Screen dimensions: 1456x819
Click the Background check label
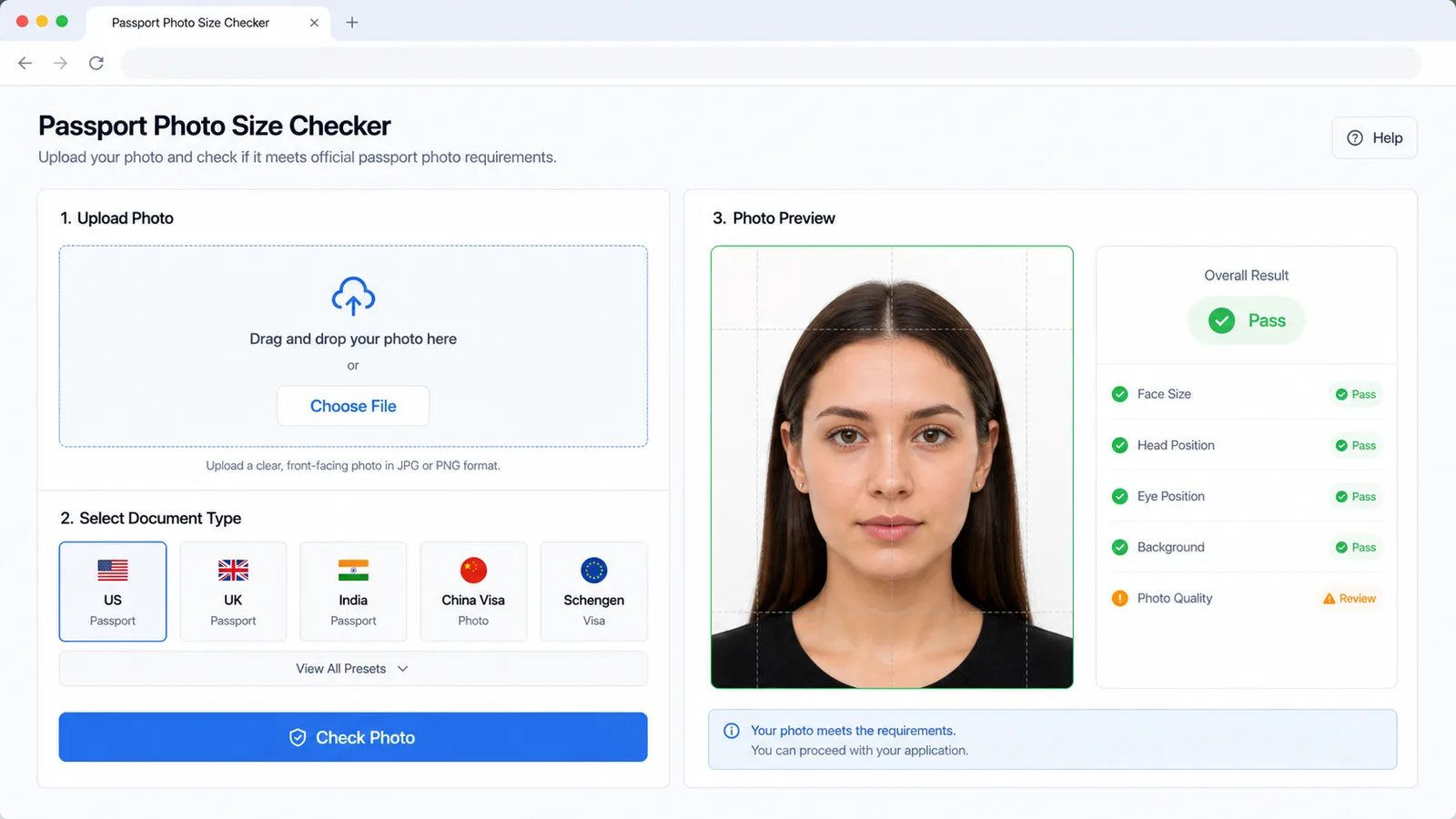[x=1170, y=547]
